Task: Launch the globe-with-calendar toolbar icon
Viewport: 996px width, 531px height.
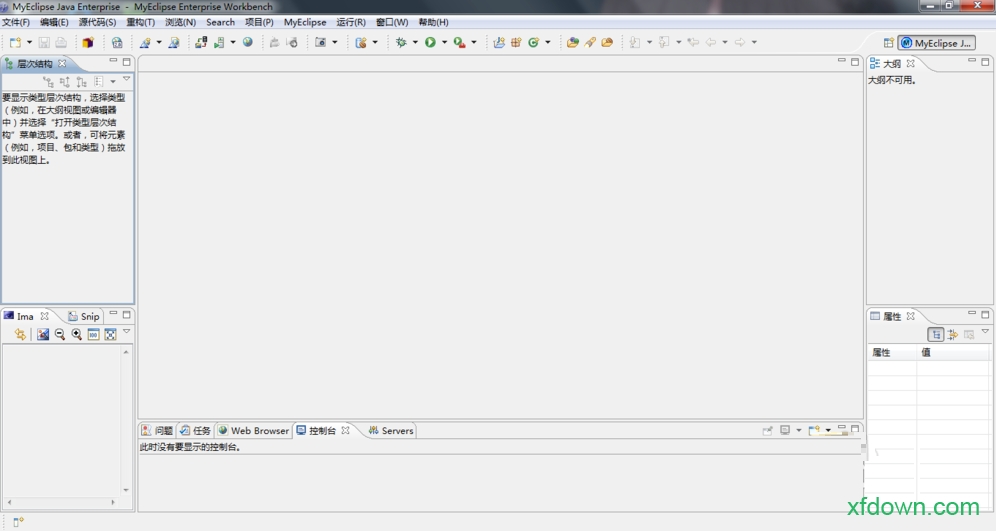Action: tap(117, 43)
